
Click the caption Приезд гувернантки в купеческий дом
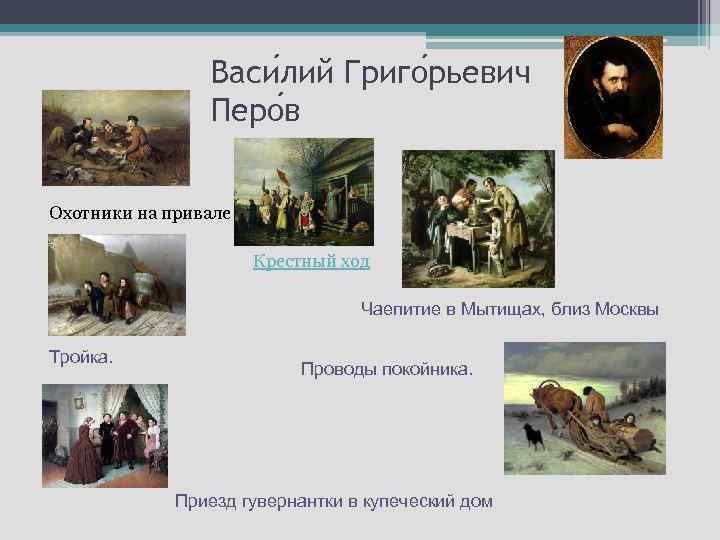[x=334, y=502]
